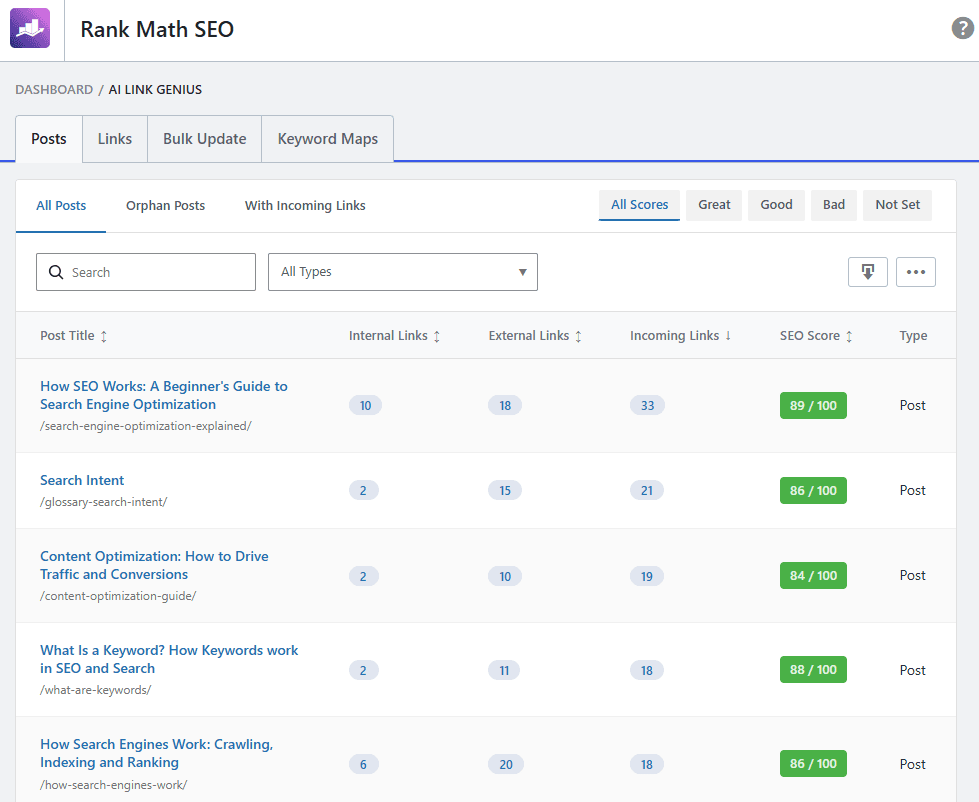This screenshot has height=802, width=979.
Task: Click the 88 / 100 SEO score badge
Action: coord(813,670)
